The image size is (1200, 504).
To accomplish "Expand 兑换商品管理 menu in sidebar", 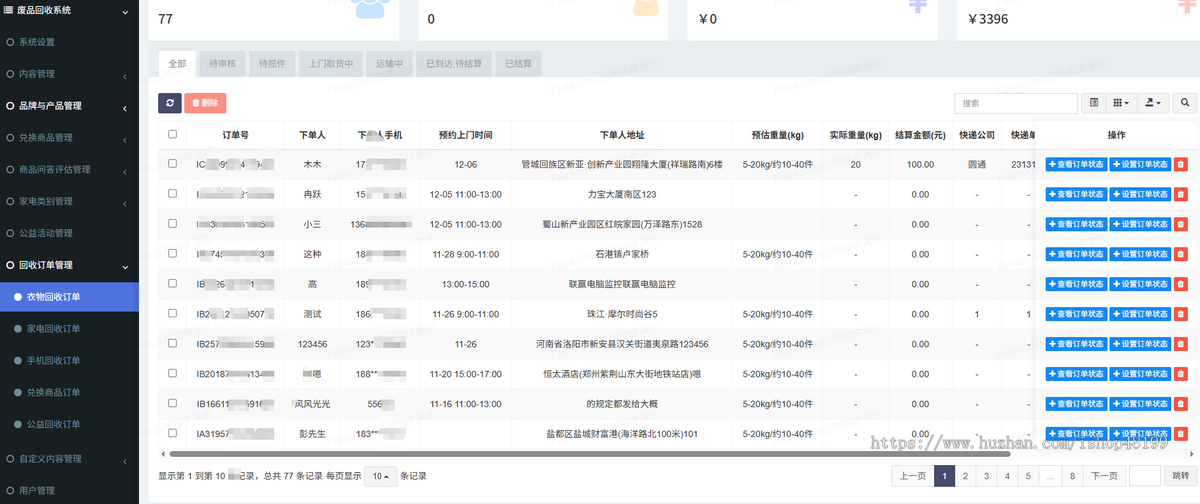I will coord(69,138).
